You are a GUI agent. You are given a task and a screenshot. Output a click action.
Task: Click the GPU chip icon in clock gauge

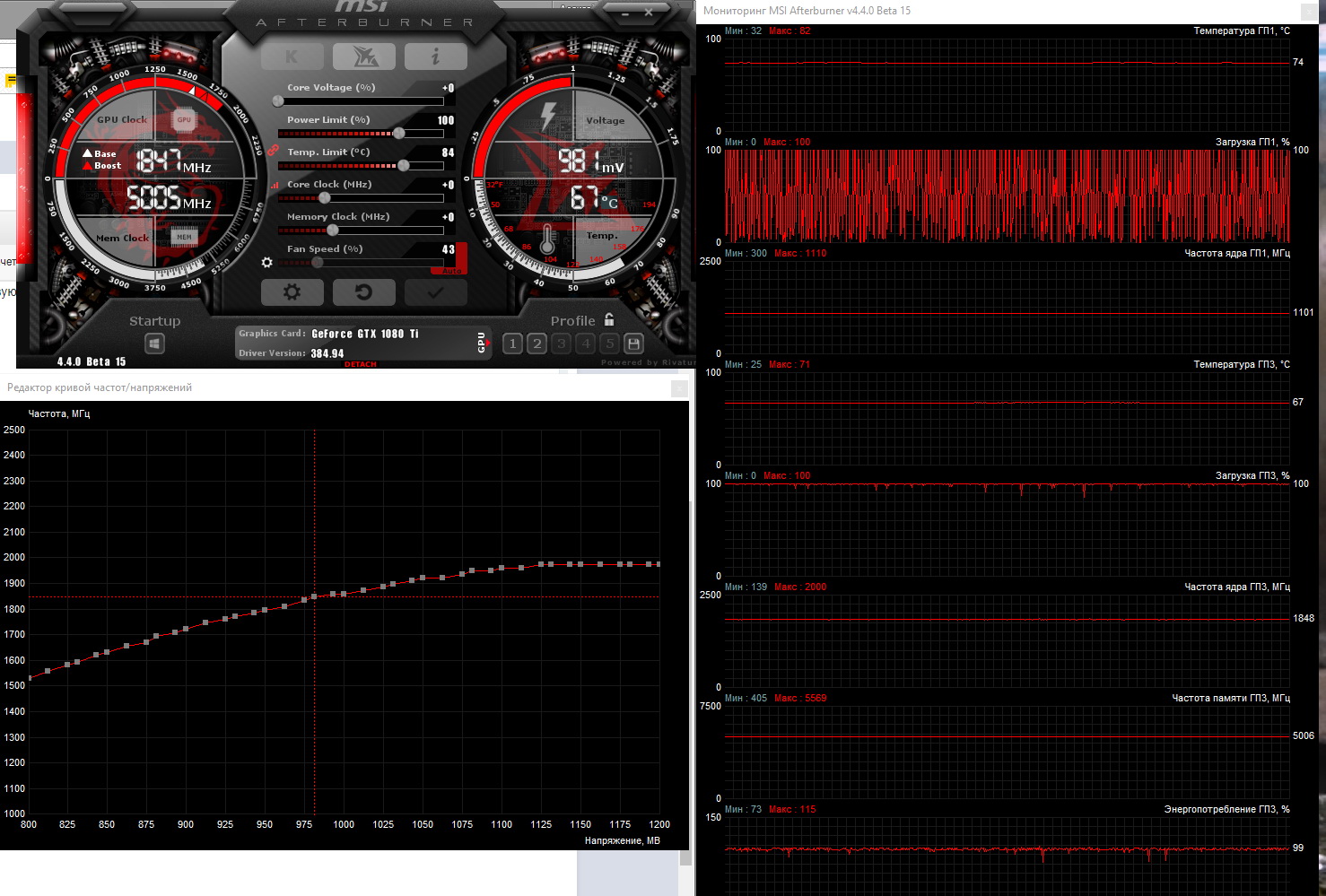184,119
